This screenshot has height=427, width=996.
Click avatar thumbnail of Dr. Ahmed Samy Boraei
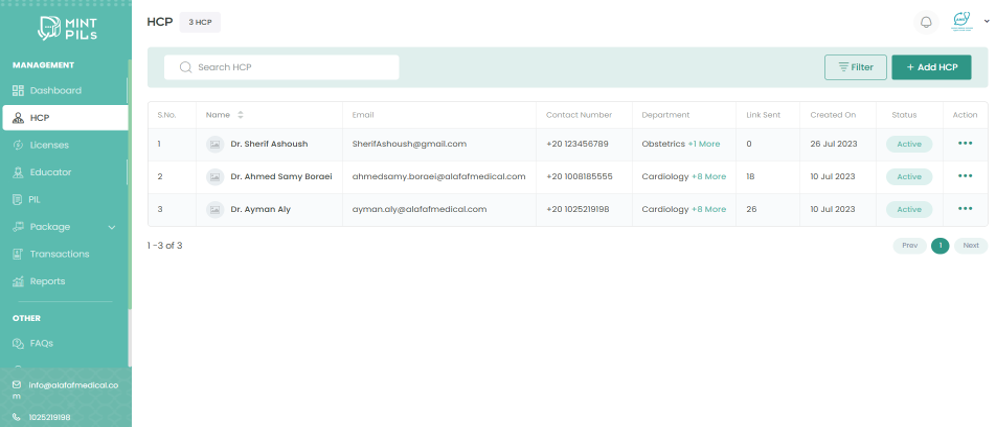(x=215, y=177)
